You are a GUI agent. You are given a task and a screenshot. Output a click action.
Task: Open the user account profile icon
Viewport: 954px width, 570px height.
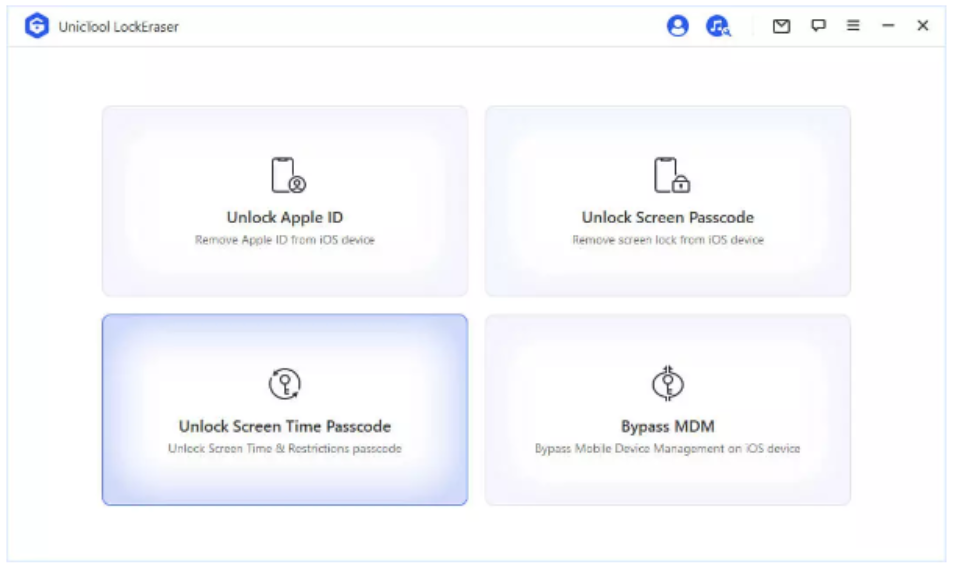click(678, 27)
